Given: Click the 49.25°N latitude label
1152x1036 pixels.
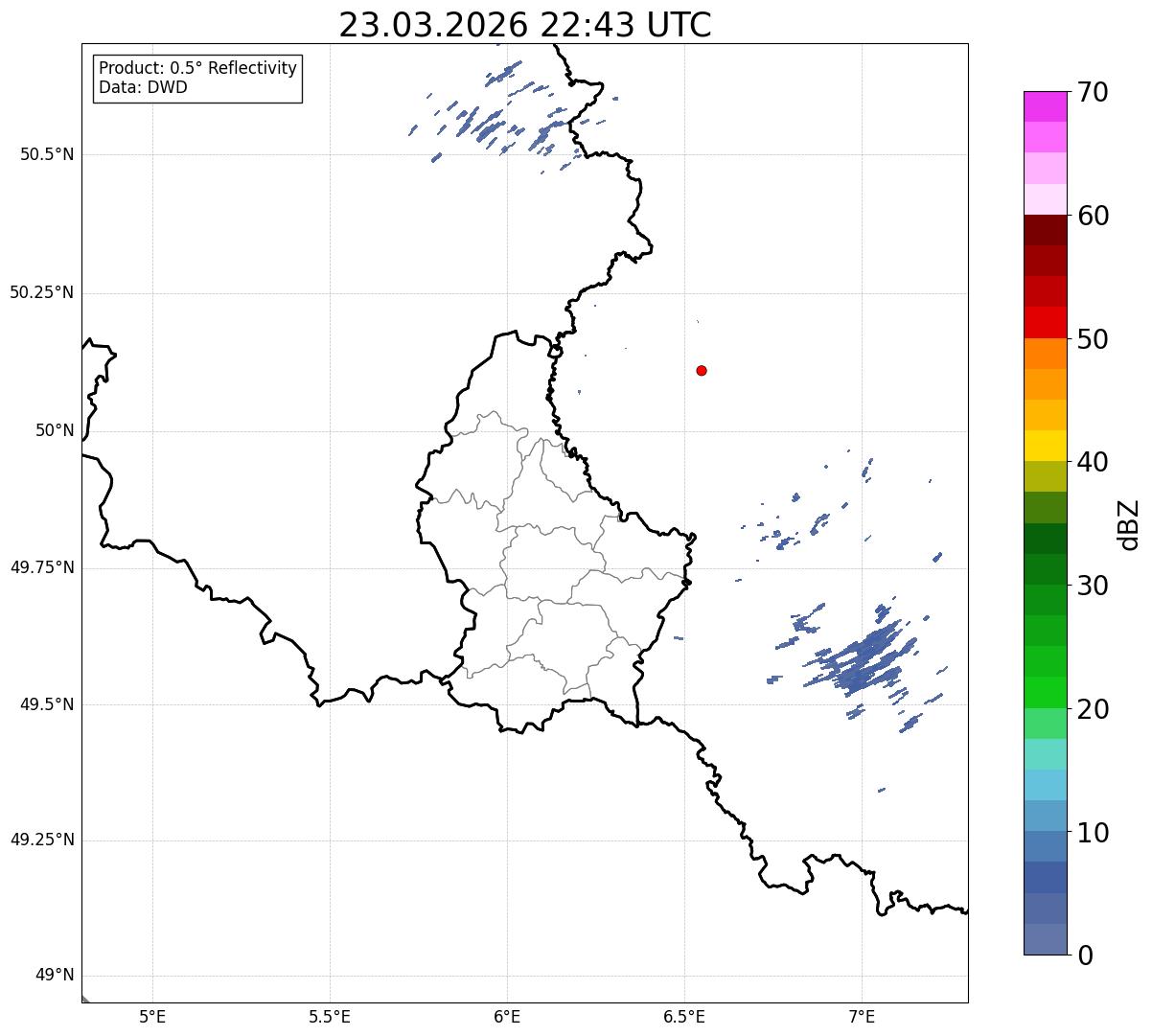Looking at the screenshot, I should point(42,840).
